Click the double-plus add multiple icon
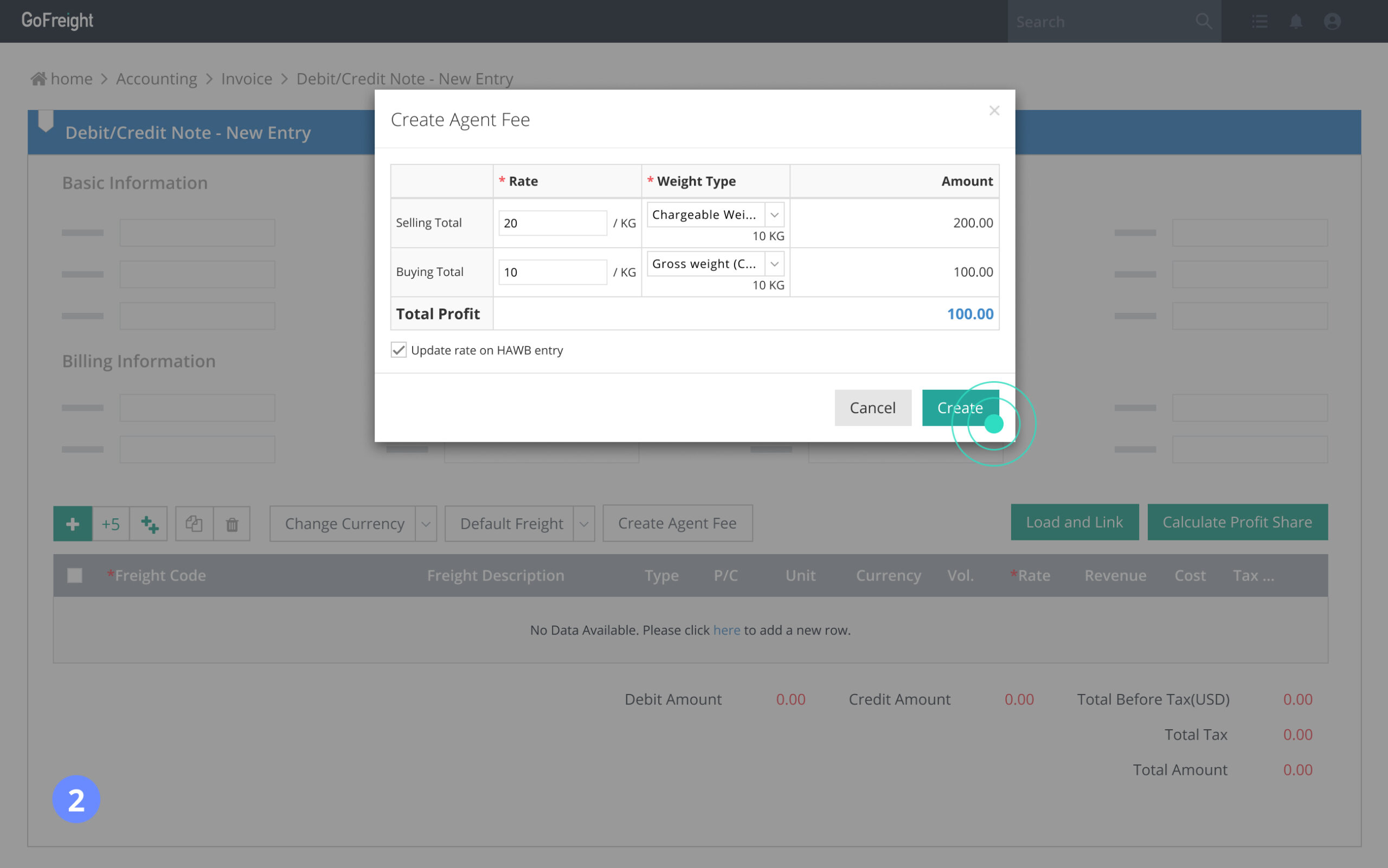 [149, 524]
